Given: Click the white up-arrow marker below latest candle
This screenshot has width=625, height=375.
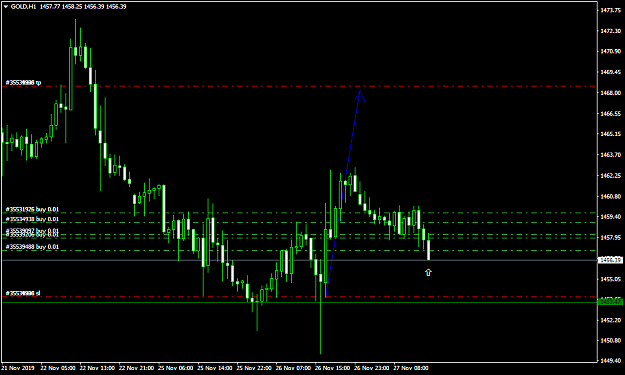Looking at the screenshot, I should click(x=428, y=273).
